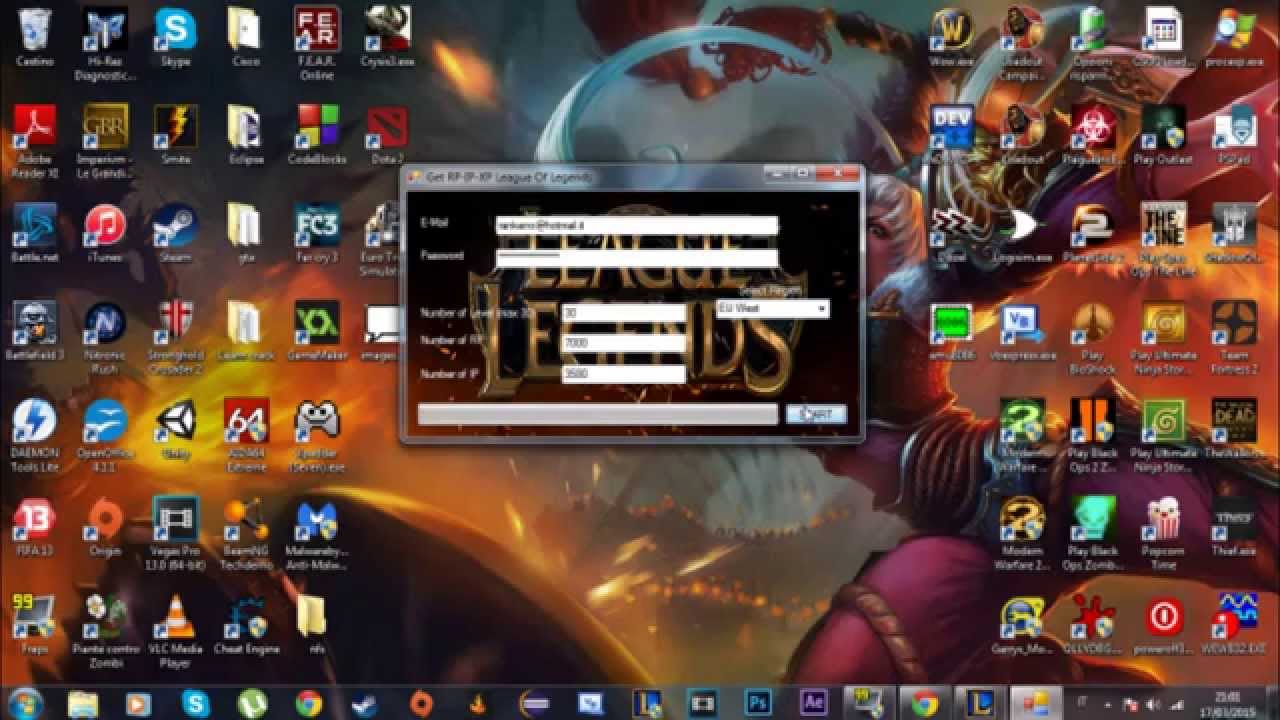Viewport: 1280px width, 720px height.
Task: Open the Vegas Pro 13.0 shortcut
Action: coord(175,533)
